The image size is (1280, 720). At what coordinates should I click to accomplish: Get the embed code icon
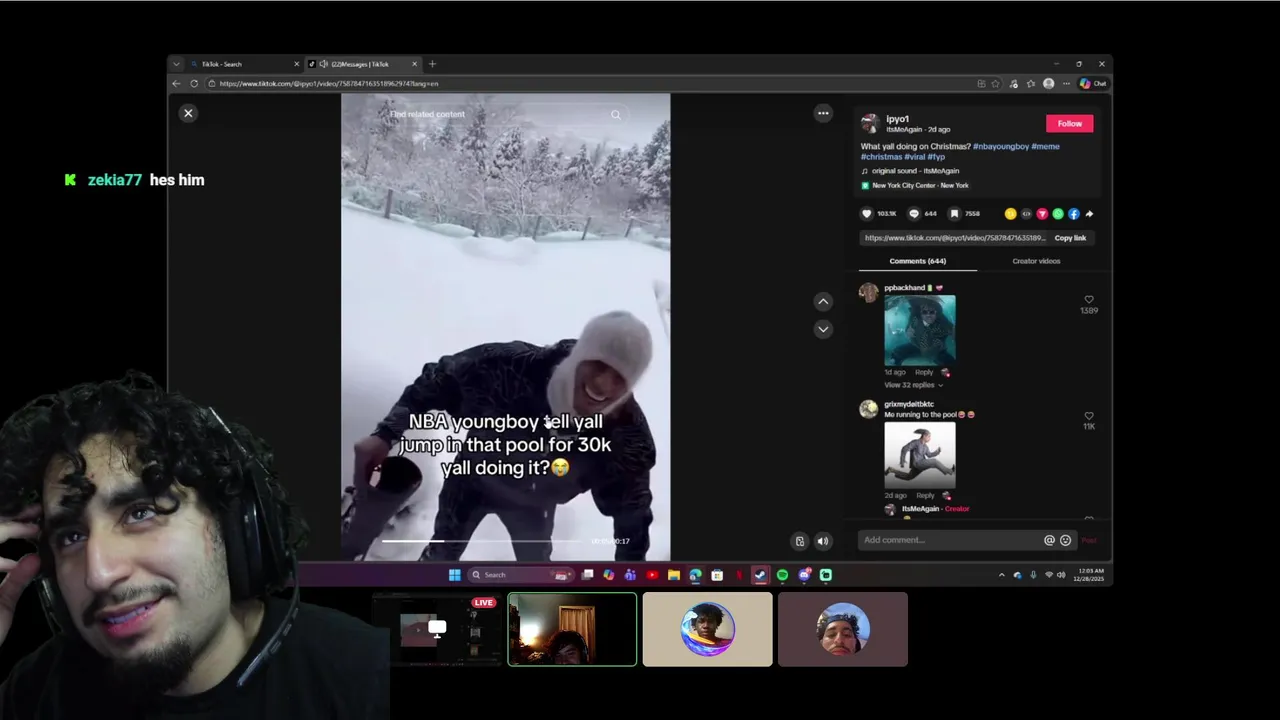pos(1026,213)
